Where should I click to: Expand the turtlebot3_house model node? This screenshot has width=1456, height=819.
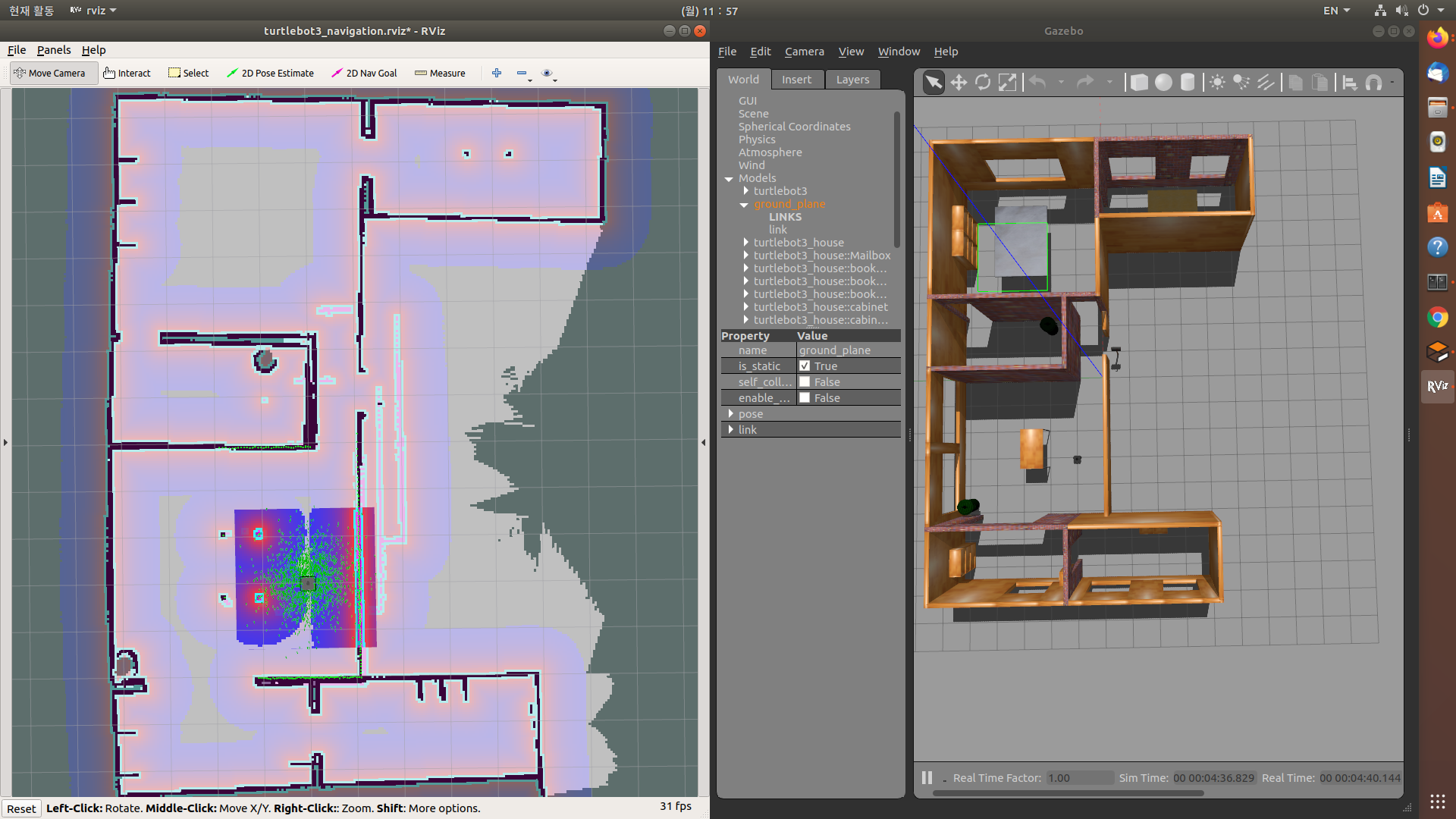[x=745, y=242]
